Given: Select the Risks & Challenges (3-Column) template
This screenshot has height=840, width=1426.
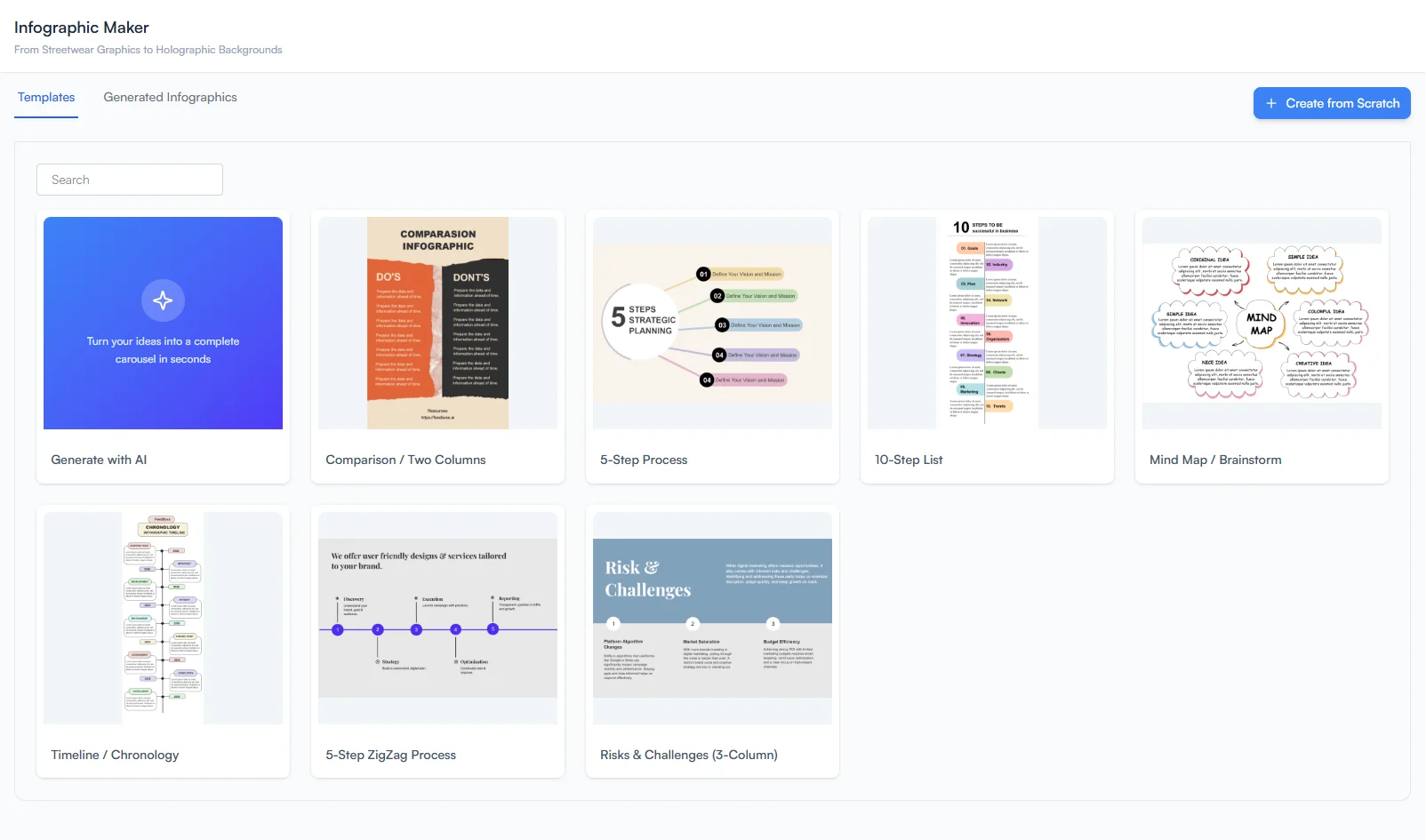Looking at the screenshot, I should pos(712,618).
